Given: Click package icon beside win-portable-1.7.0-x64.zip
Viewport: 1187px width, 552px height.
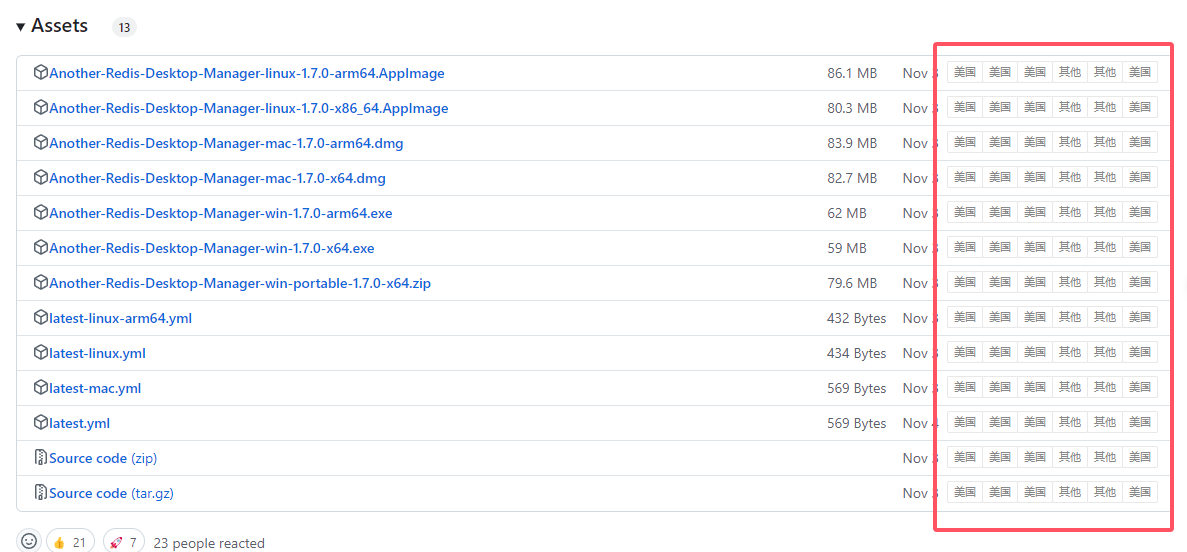Looking at the screenshot, I should pyautogui.click(x=41, y=282).
